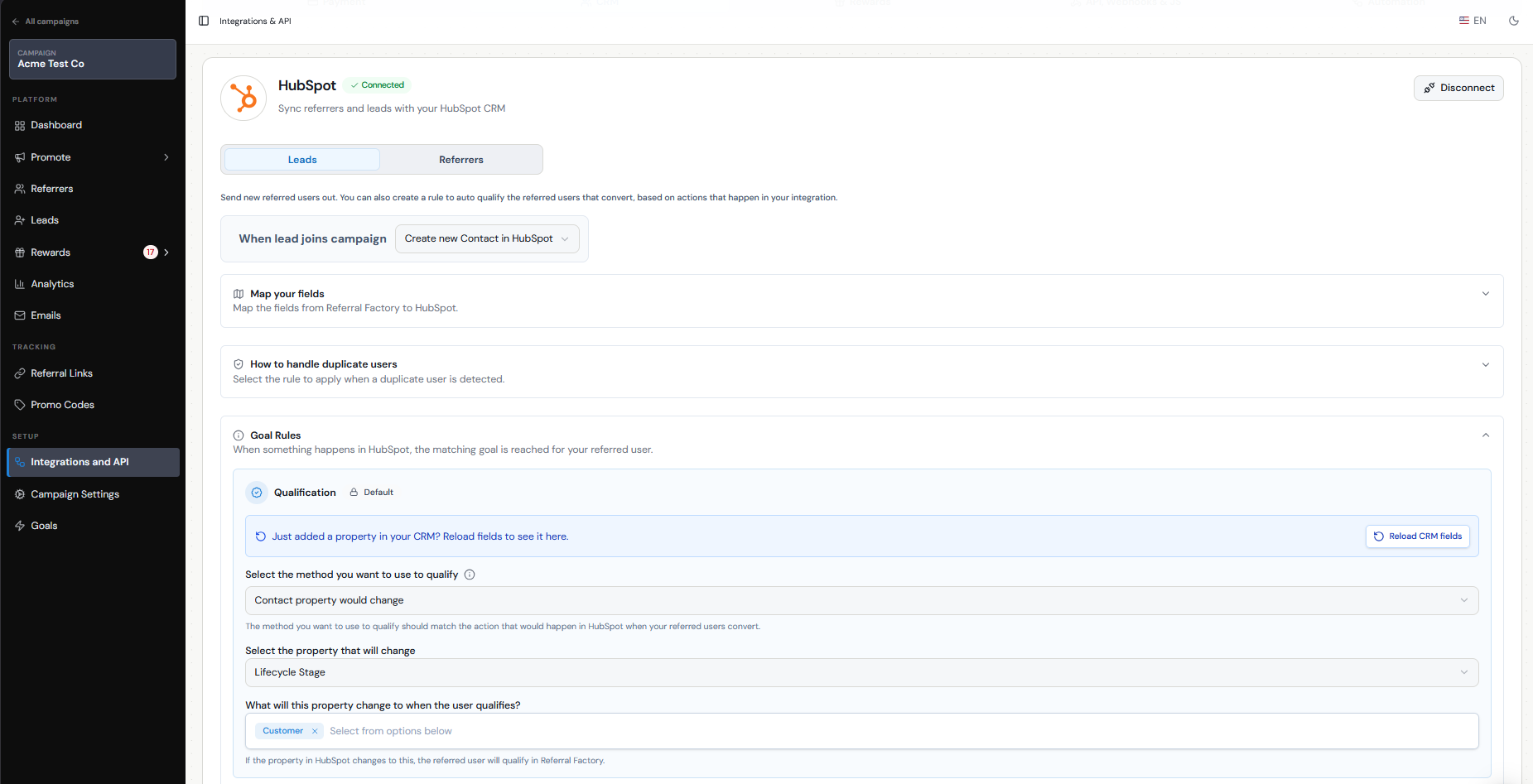Click the Default lock icon

[354, 493]
